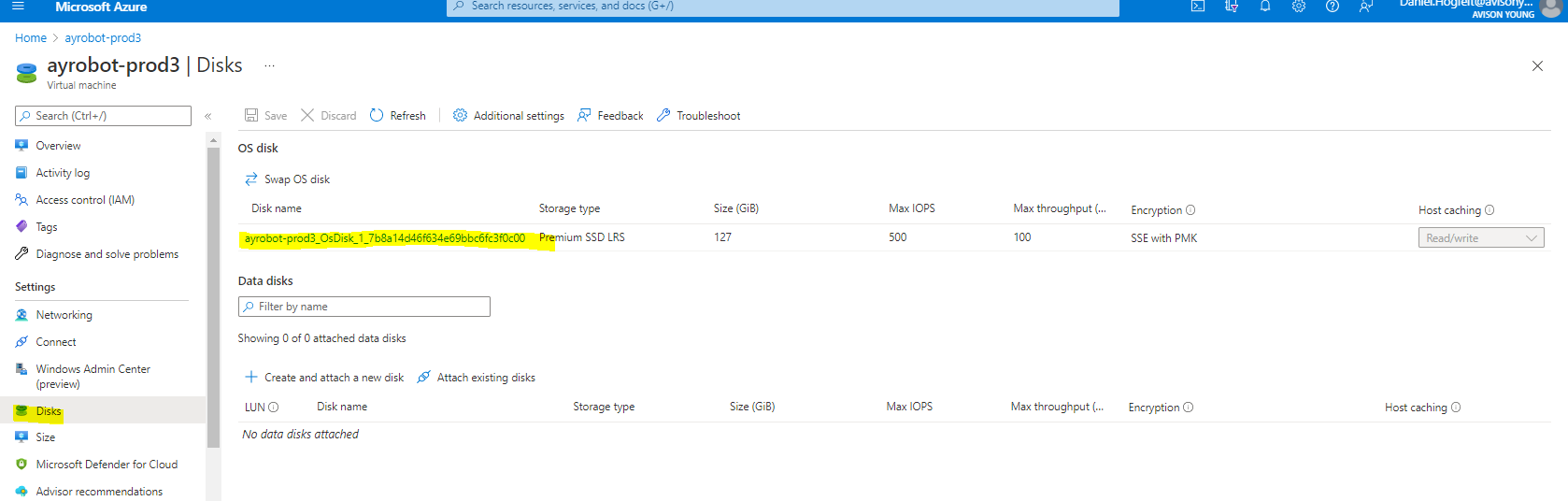The width and height of the screenshot is (1568, 501).
Task: Collapse the left navigation menu
Action: (x=208, y=116)
